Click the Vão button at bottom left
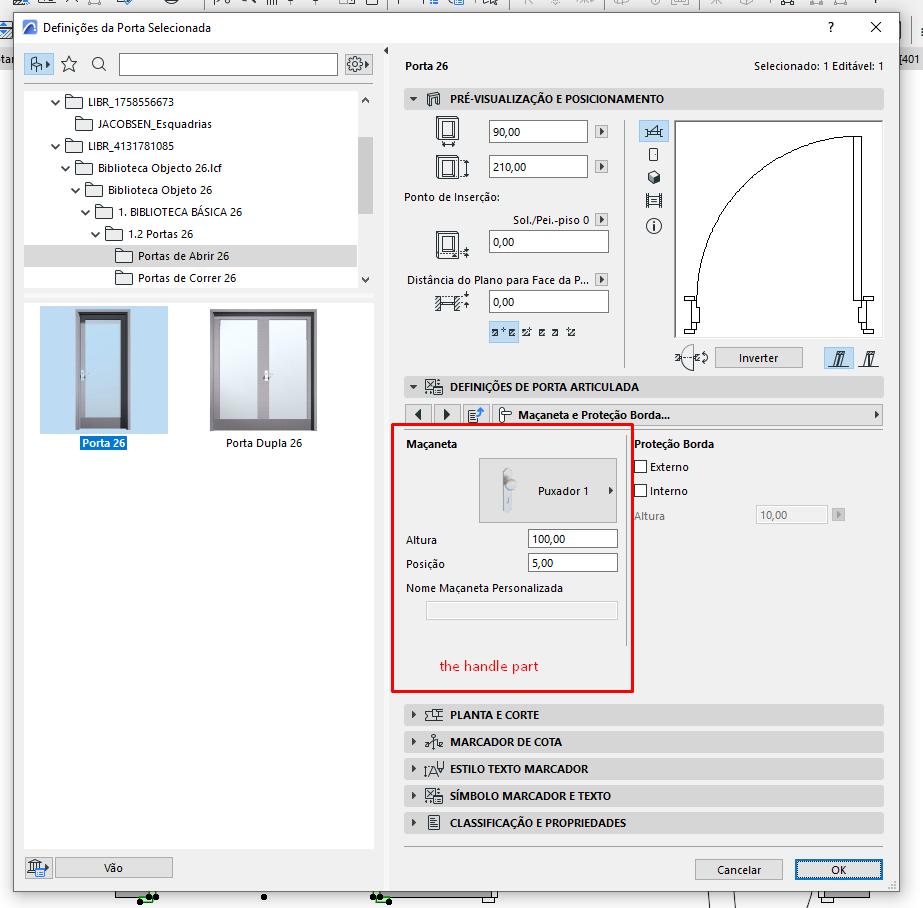This screenshot has height=908, width=923. pos(113,867)
